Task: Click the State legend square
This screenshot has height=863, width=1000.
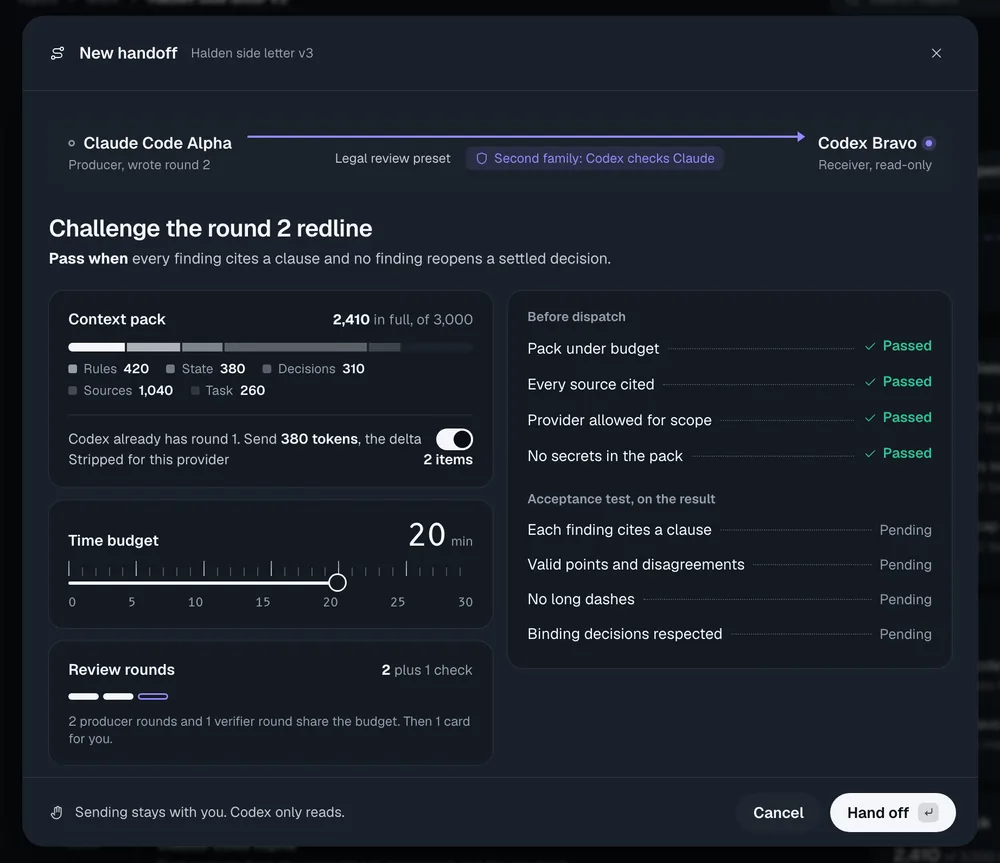Action: [x=170, y=369]
